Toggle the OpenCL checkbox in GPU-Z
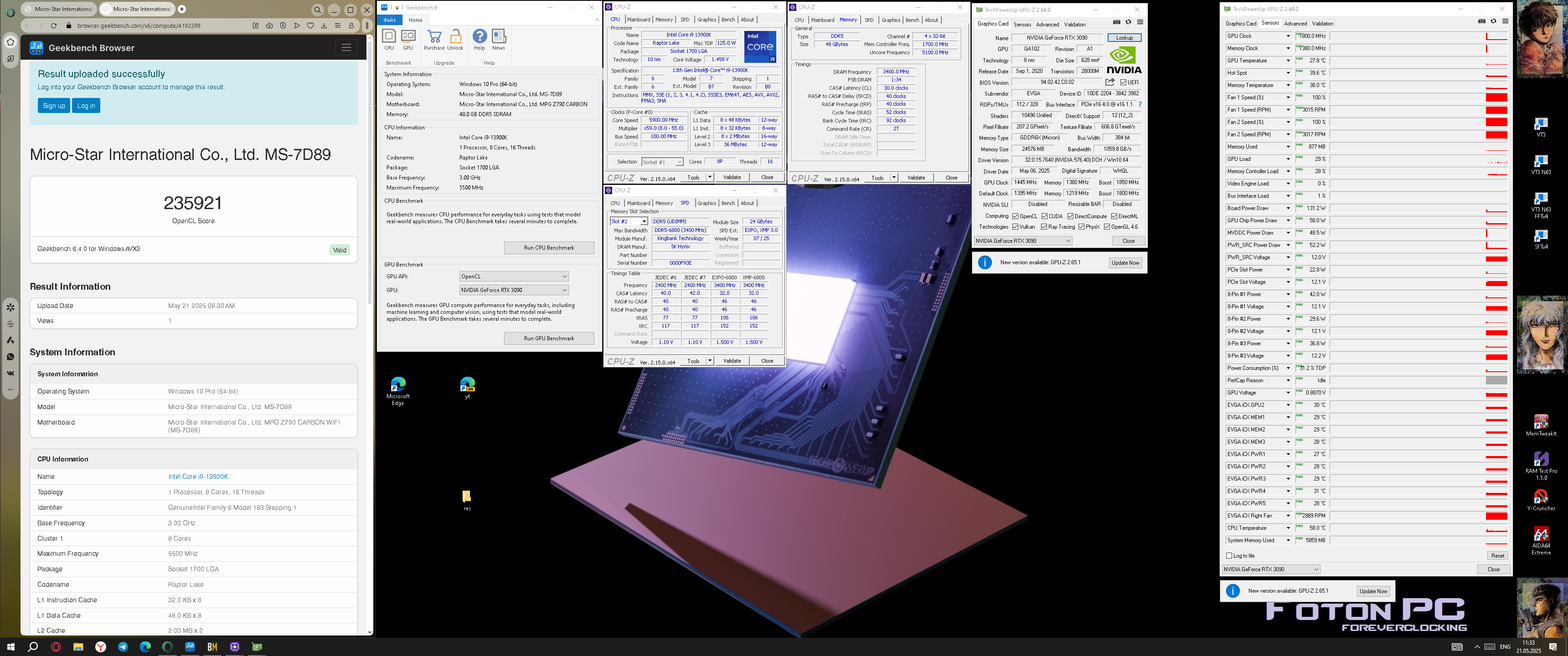 coord(1015,216)
